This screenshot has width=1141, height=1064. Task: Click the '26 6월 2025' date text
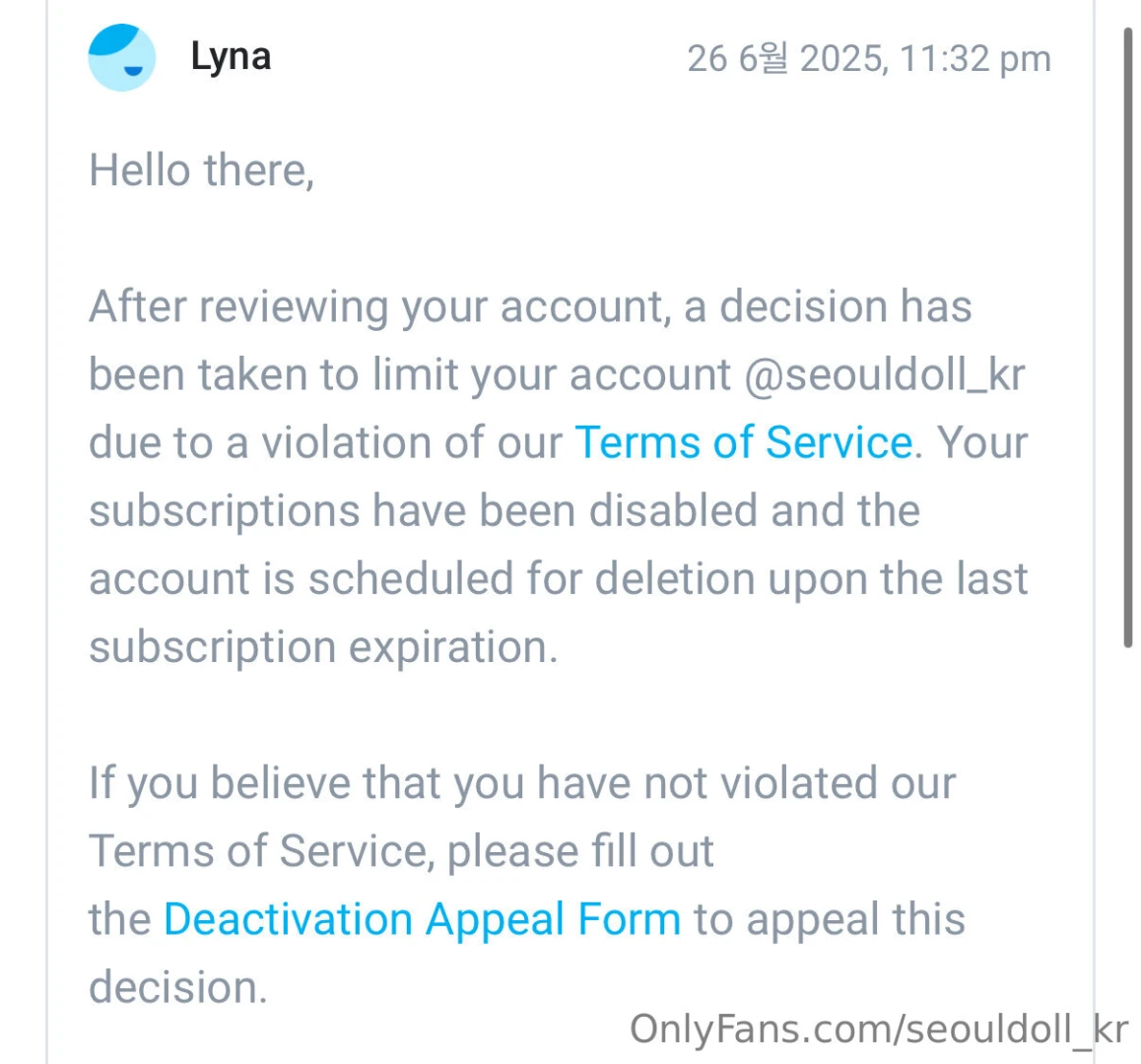click(786, 58)
